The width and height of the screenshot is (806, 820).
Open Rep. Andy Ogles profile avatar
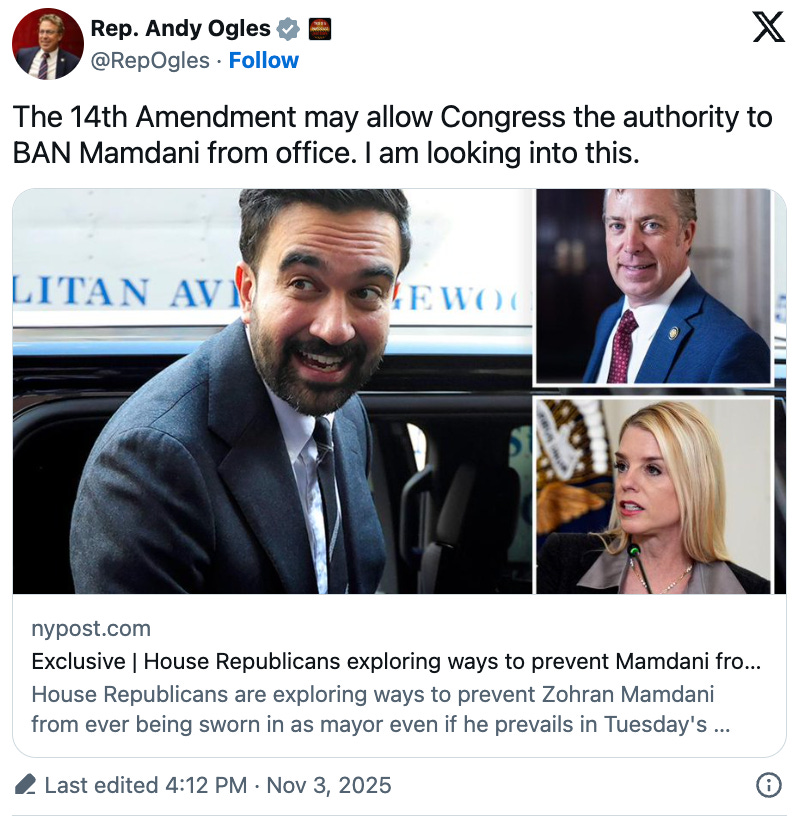coord(48,44)
